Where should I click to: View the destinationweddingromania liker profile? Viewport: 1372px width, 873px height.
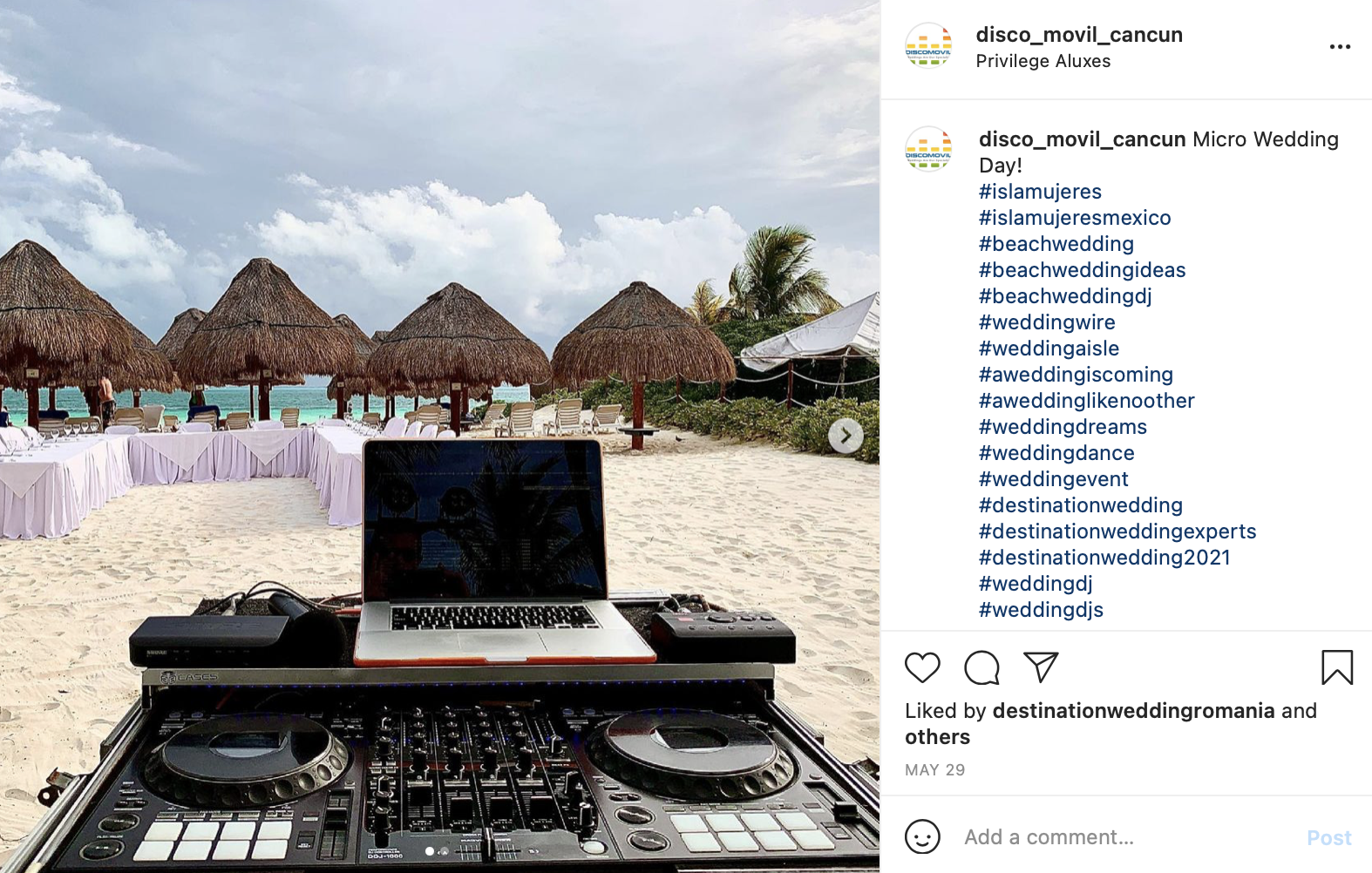1133,711
